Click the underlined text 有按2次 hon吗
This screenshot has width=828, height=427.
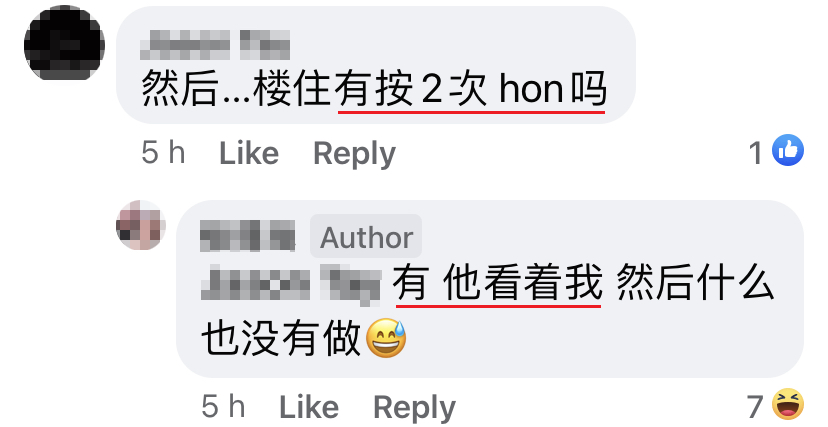pos(471,90)
